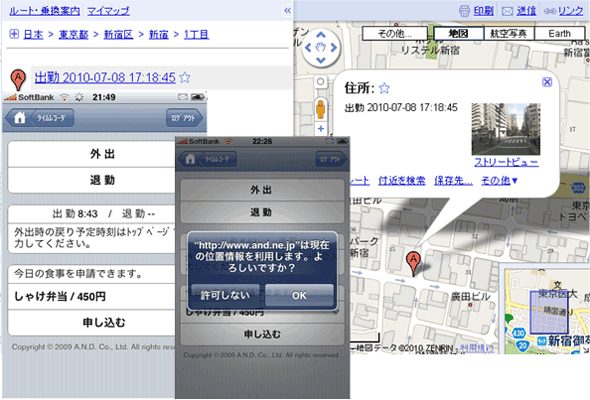Tap OK in the location dialog
This screenshot has height=400, width=590.
(299, 295)
